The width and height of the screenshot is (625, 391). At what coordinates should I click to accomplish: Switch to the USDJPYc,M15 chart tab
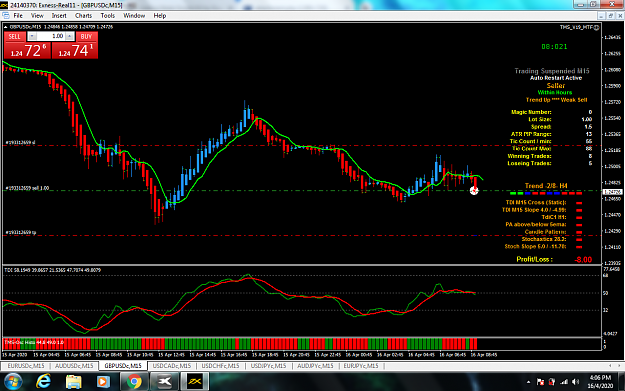pos(268,365)
